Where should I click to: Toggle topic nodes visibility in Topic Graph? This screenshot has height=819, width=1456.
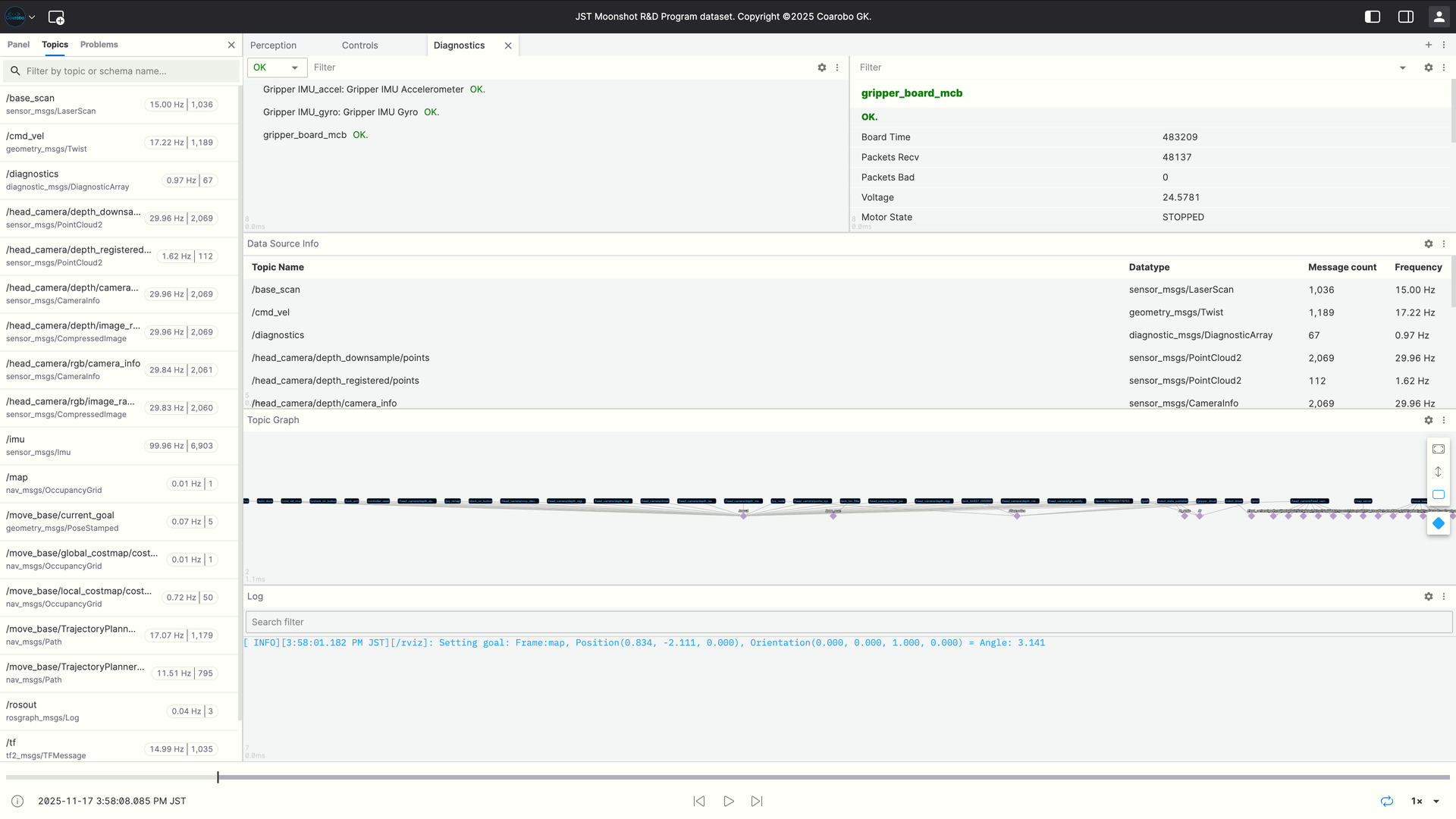1438,494
